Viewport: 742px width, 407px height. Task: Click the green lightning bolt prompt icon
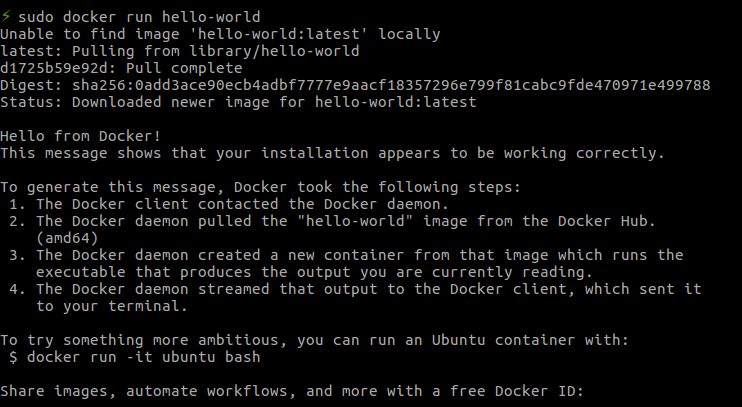[x=6, y=17]
